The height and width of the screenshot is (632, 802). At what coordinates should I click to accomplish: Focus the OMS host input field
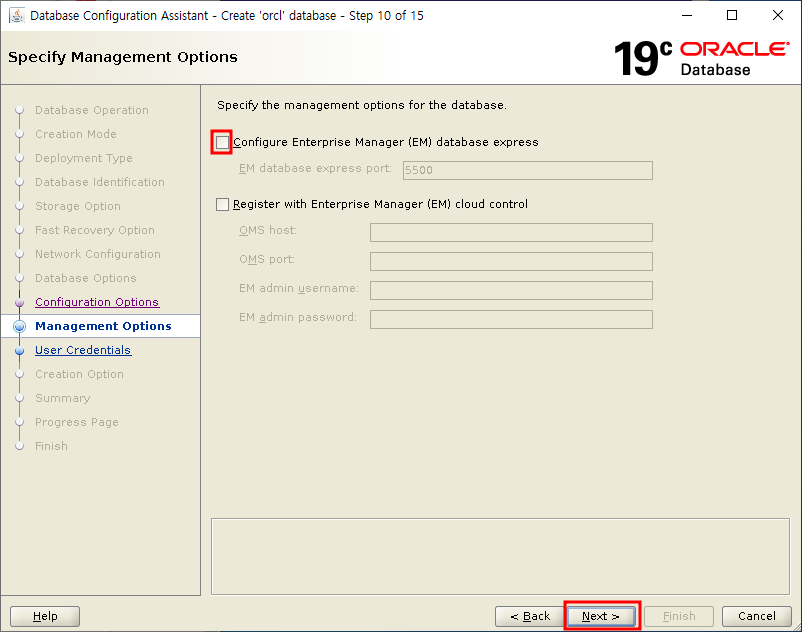click(x=511, y=232)
